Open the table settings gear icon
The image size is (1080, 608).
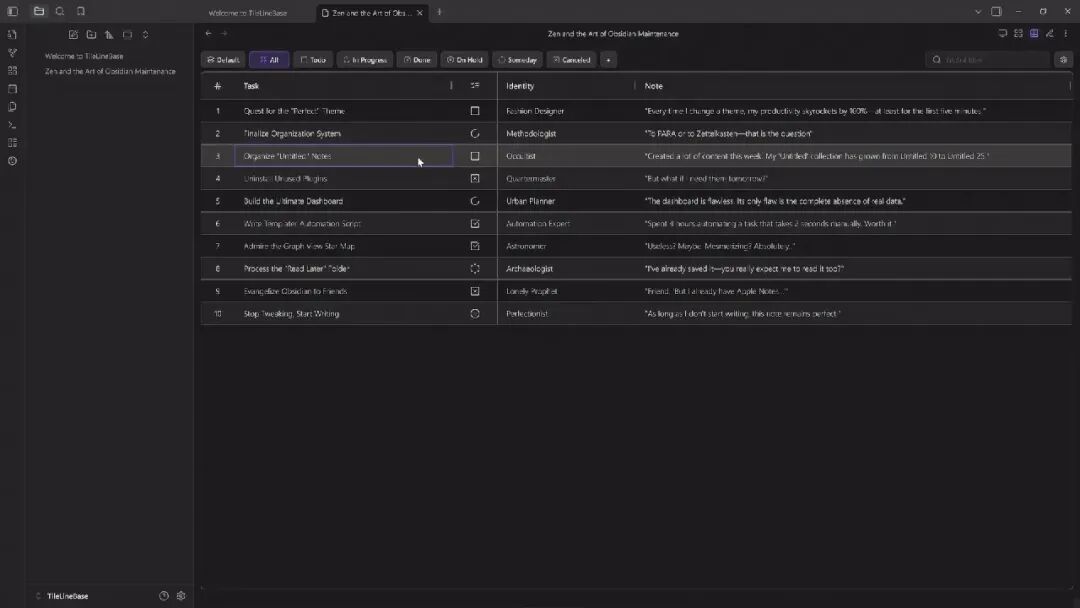(x=1063, y=60)
